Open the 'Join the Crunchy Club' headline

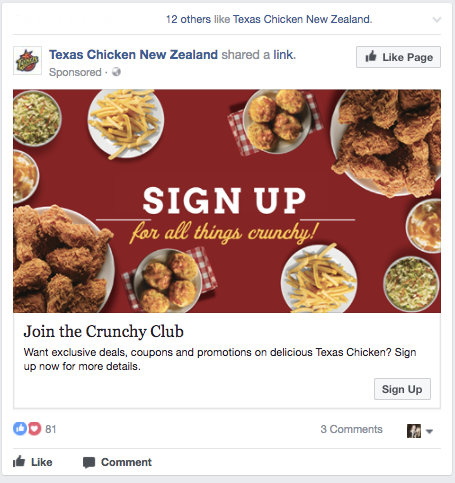pos(103,332)
